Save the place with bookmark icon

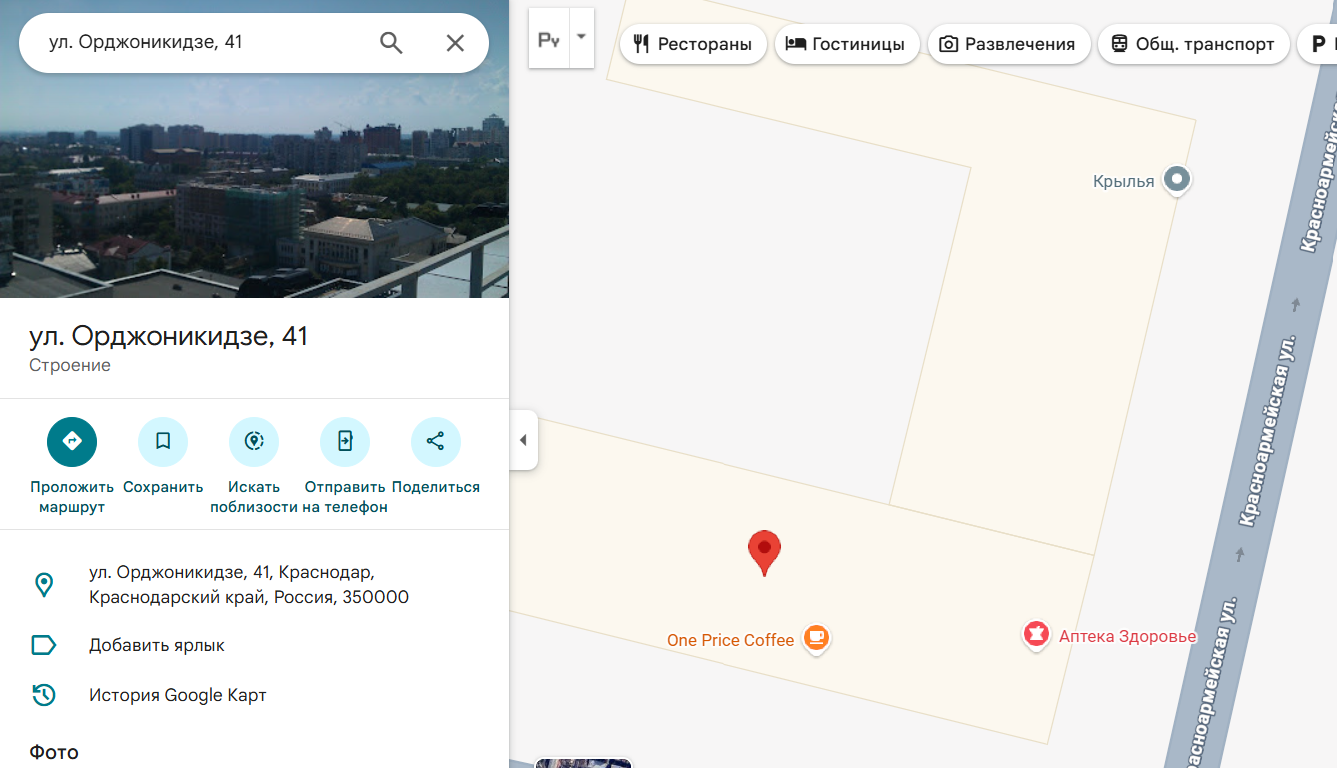coord(163,442)
